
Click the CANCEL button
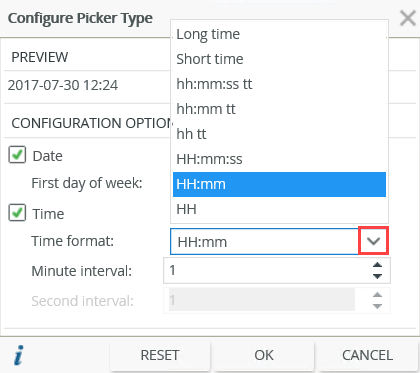[x=367, y=355]
